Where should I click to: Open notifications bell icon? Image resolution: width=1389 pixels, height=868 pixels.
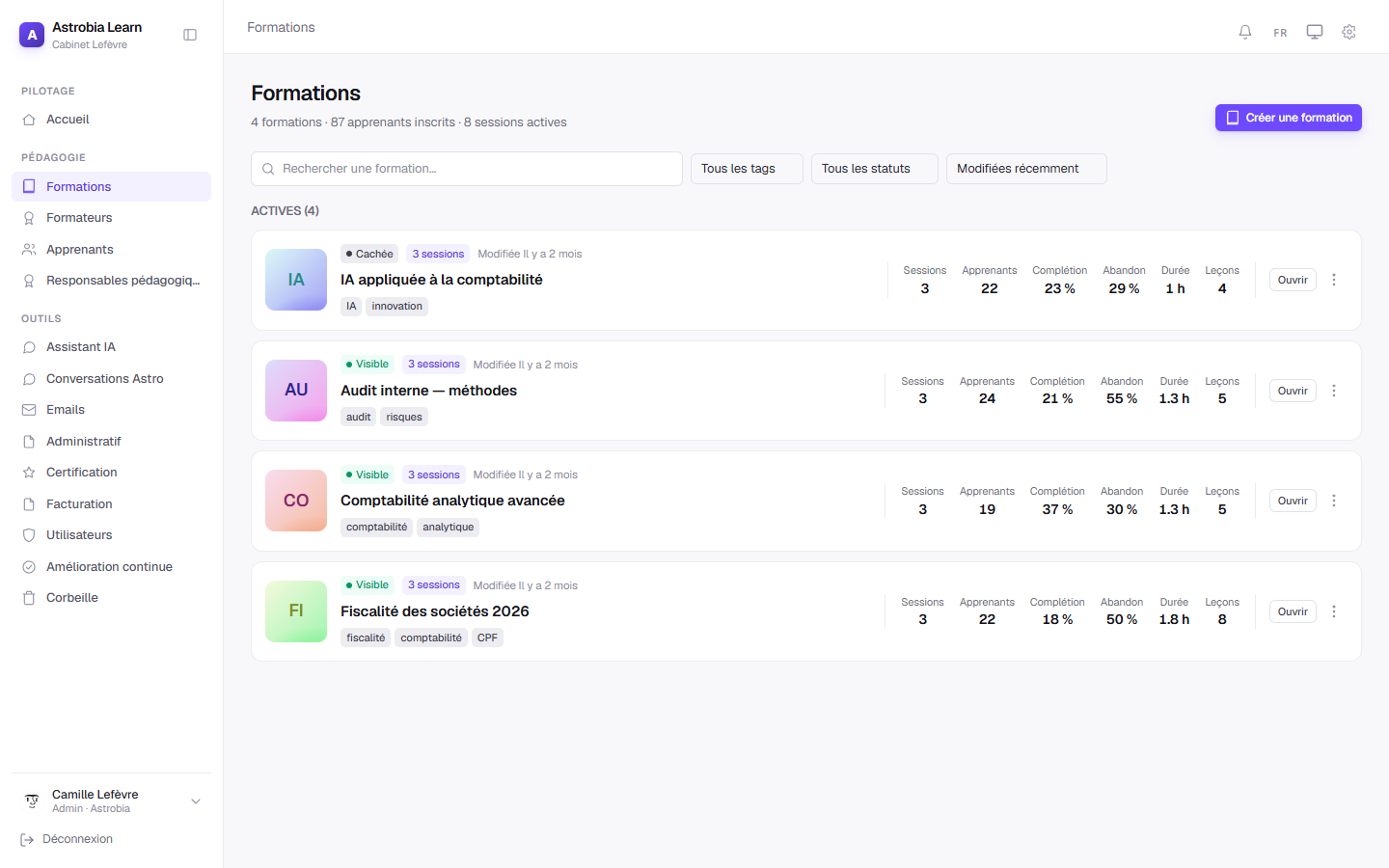pyautogui.click(x=1245, y=32)
